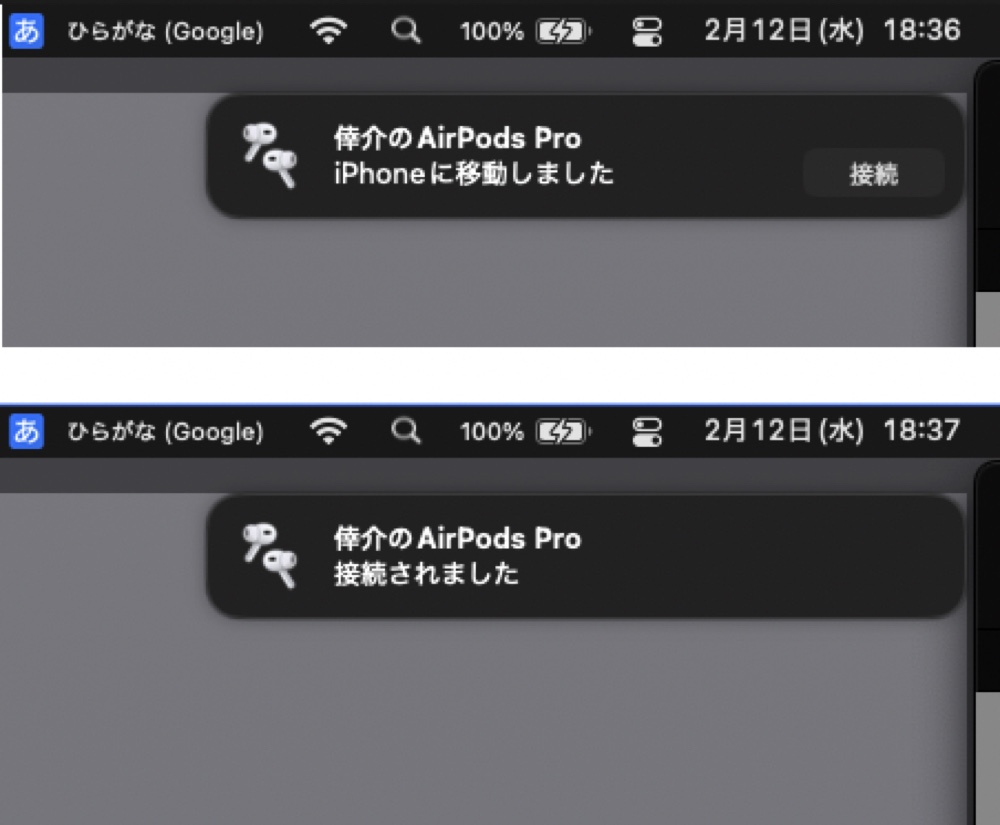Screen dimensions: 1000x825
Task: Click the Wi-Fi icon in the lower menu bar
Action: (x=328, y=431)
